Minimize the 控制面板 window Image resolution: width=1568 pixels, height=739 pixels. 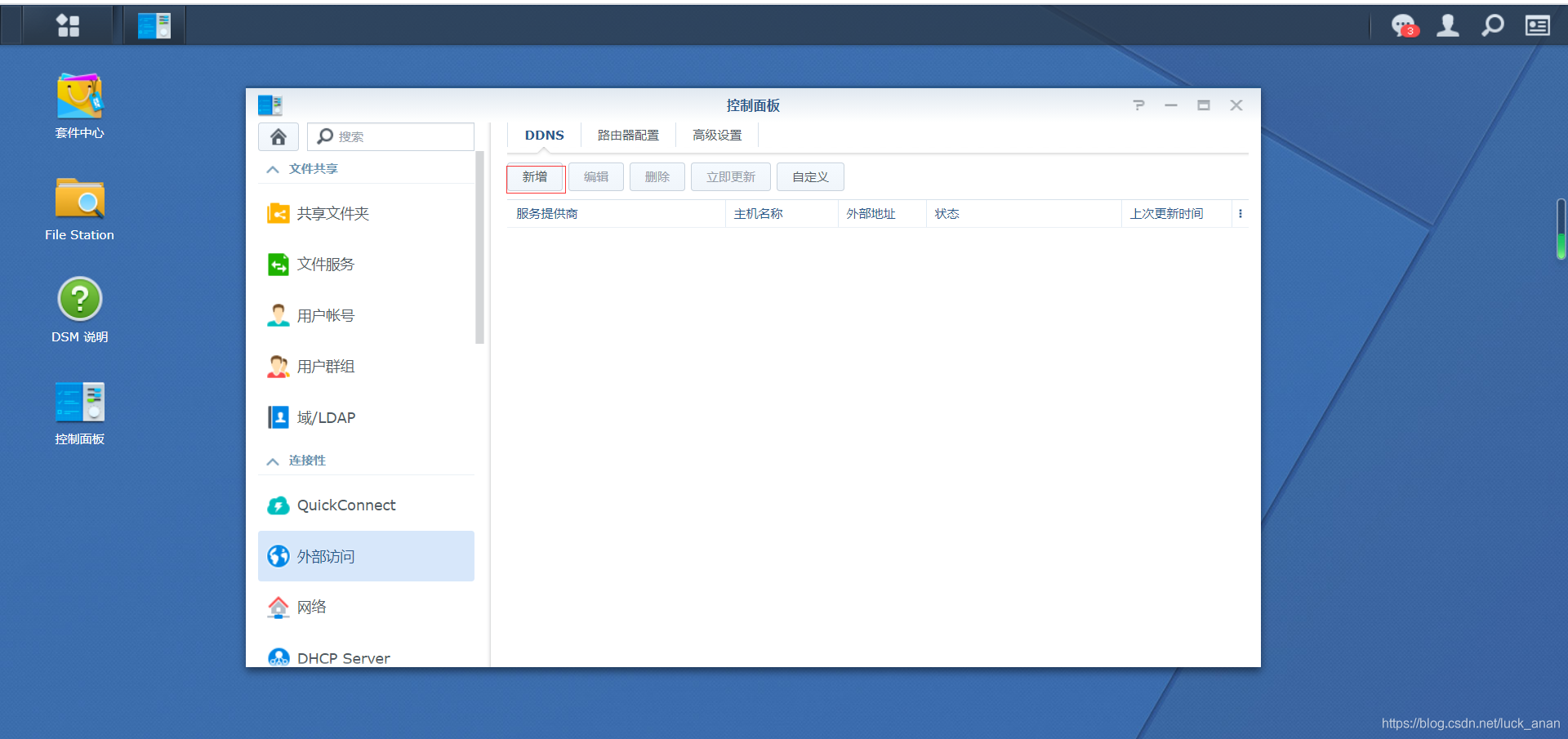click(1171, 105)
